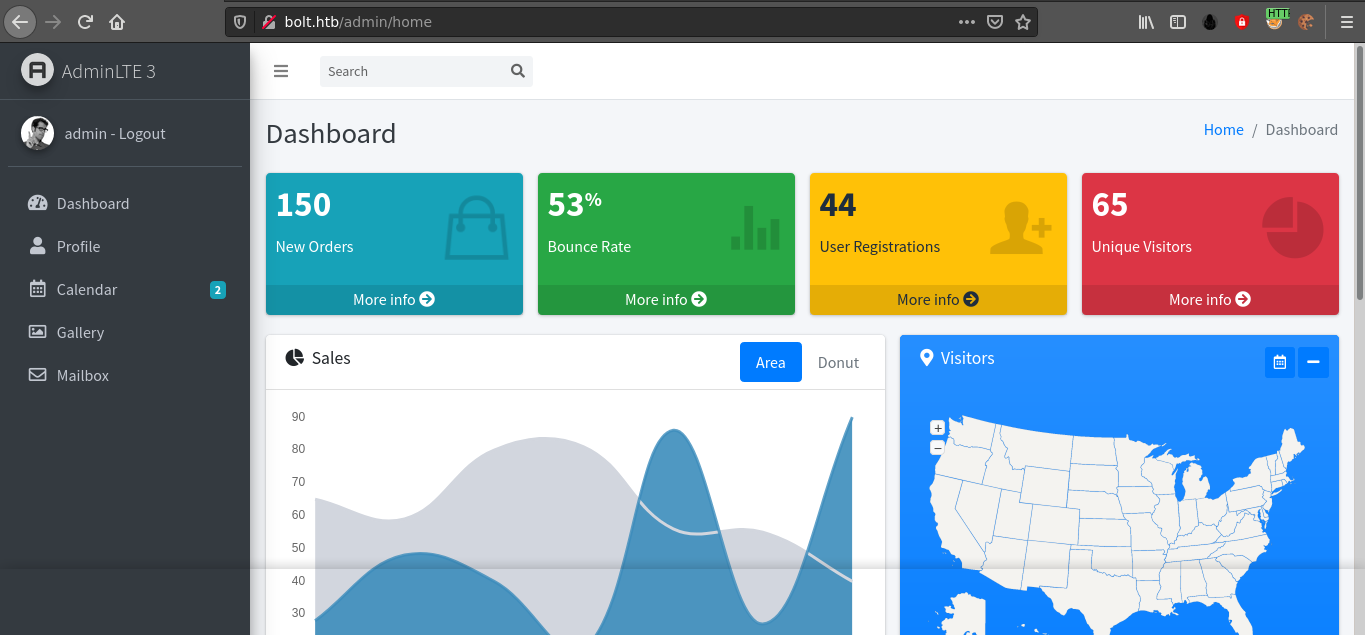Open the Profile sidebar item
The width and height of the screenshot is (1365, 635).
[78, 246]
